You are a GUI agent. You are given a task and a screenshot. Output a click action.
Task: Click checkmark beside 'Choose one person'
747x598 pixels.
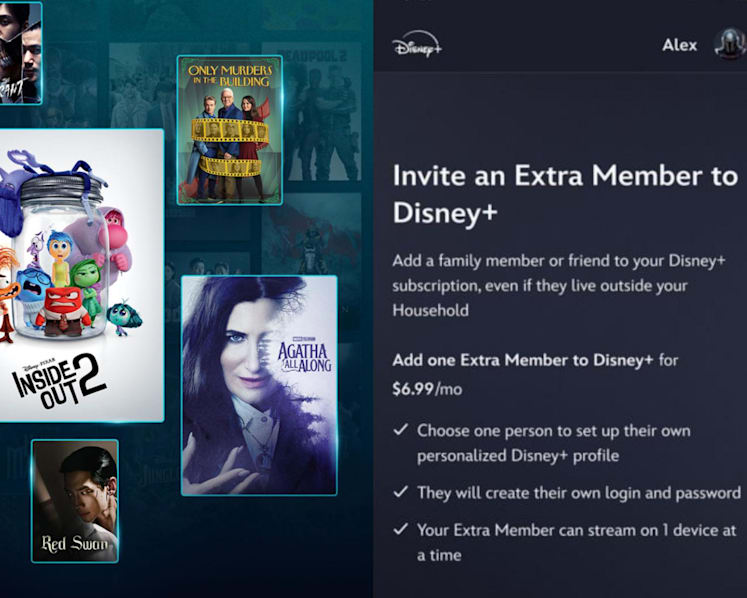tap(401, 430)
